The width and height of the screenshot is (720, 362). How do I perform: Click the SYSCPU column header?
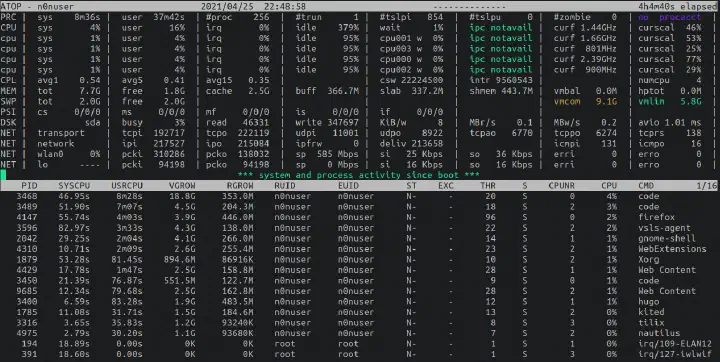point(74,186)
